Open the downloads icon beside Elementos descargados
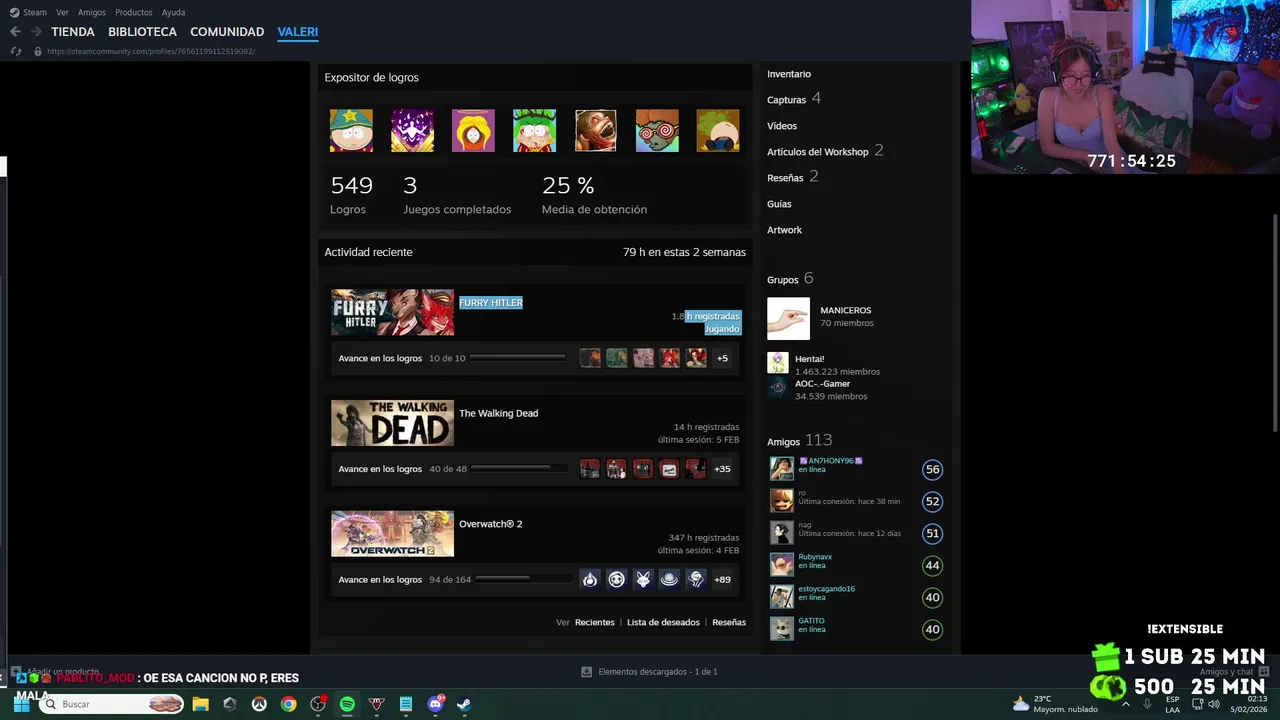Viewport: 1280px width, 720px height. point(587,672)
